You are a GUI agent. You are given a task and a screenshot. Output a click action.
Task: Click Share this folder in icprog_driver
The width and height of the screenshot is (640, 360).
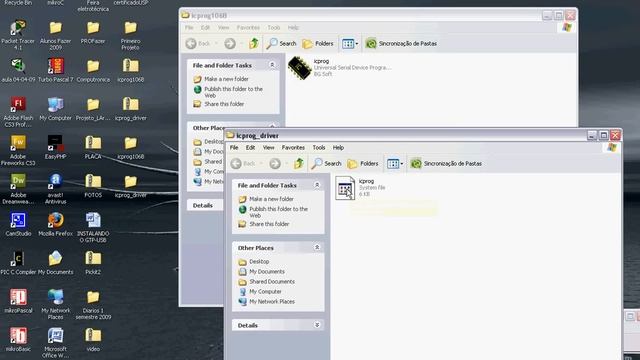tap(264, 224)
